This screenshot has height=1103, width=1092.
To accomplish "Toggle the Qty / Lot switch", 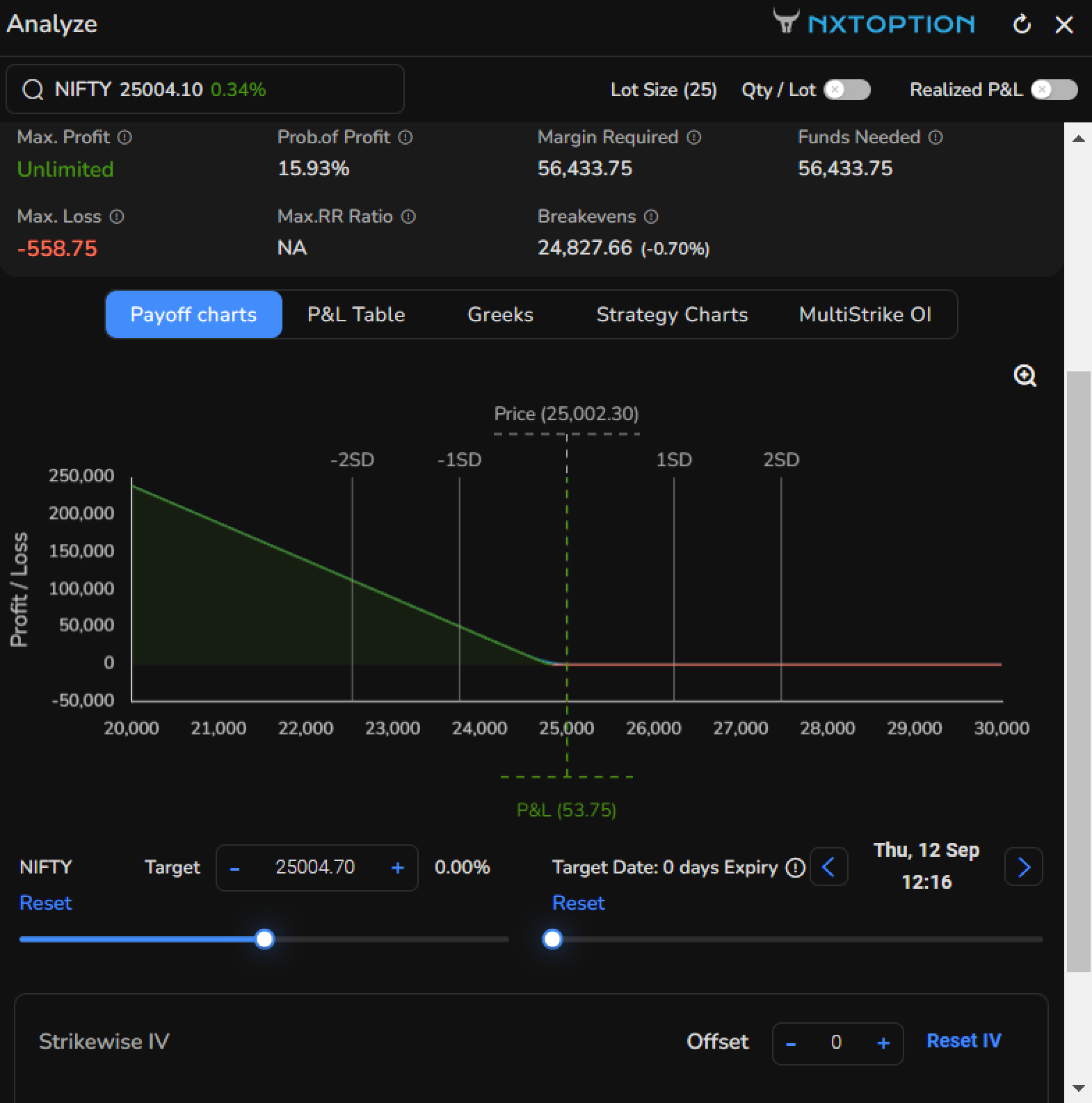I will 846,90.
